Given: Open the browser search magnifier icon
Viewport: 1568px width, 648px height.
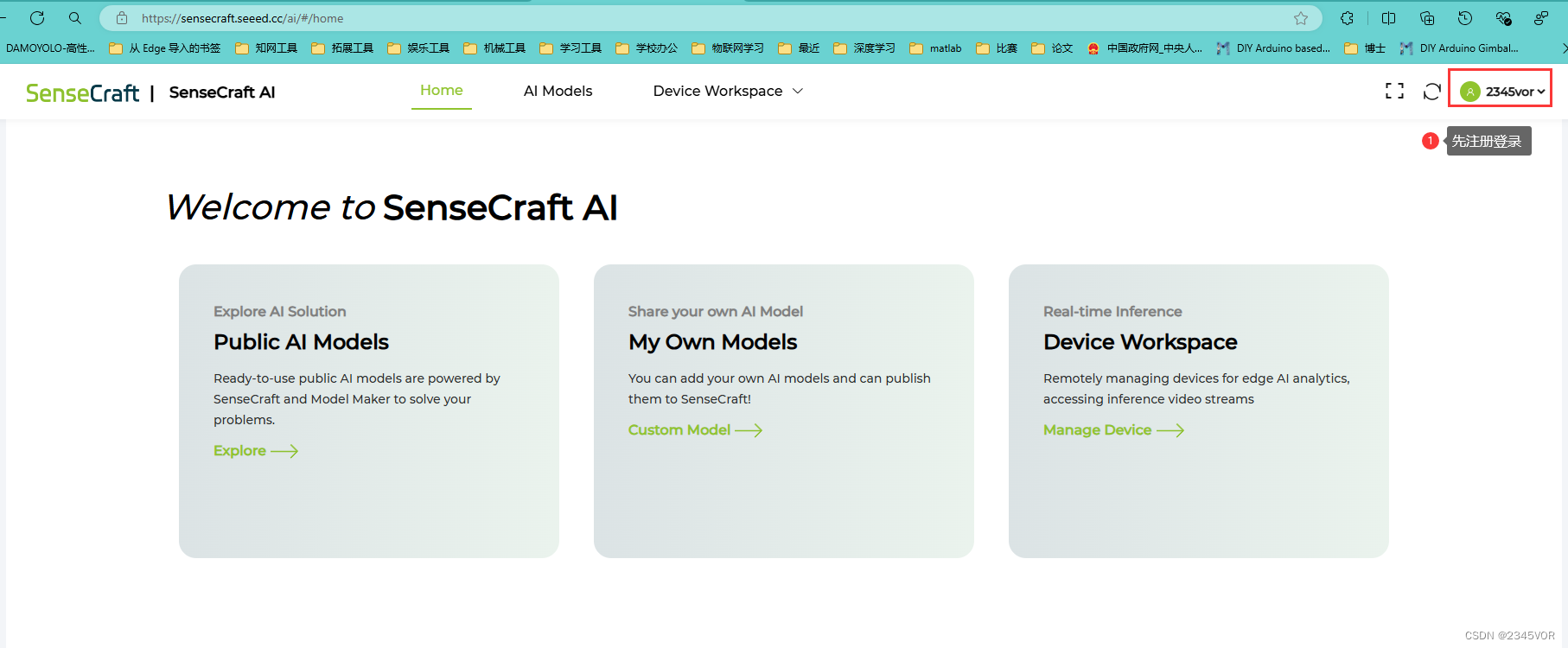Looking at the screenshot, I should pos(75,18).
